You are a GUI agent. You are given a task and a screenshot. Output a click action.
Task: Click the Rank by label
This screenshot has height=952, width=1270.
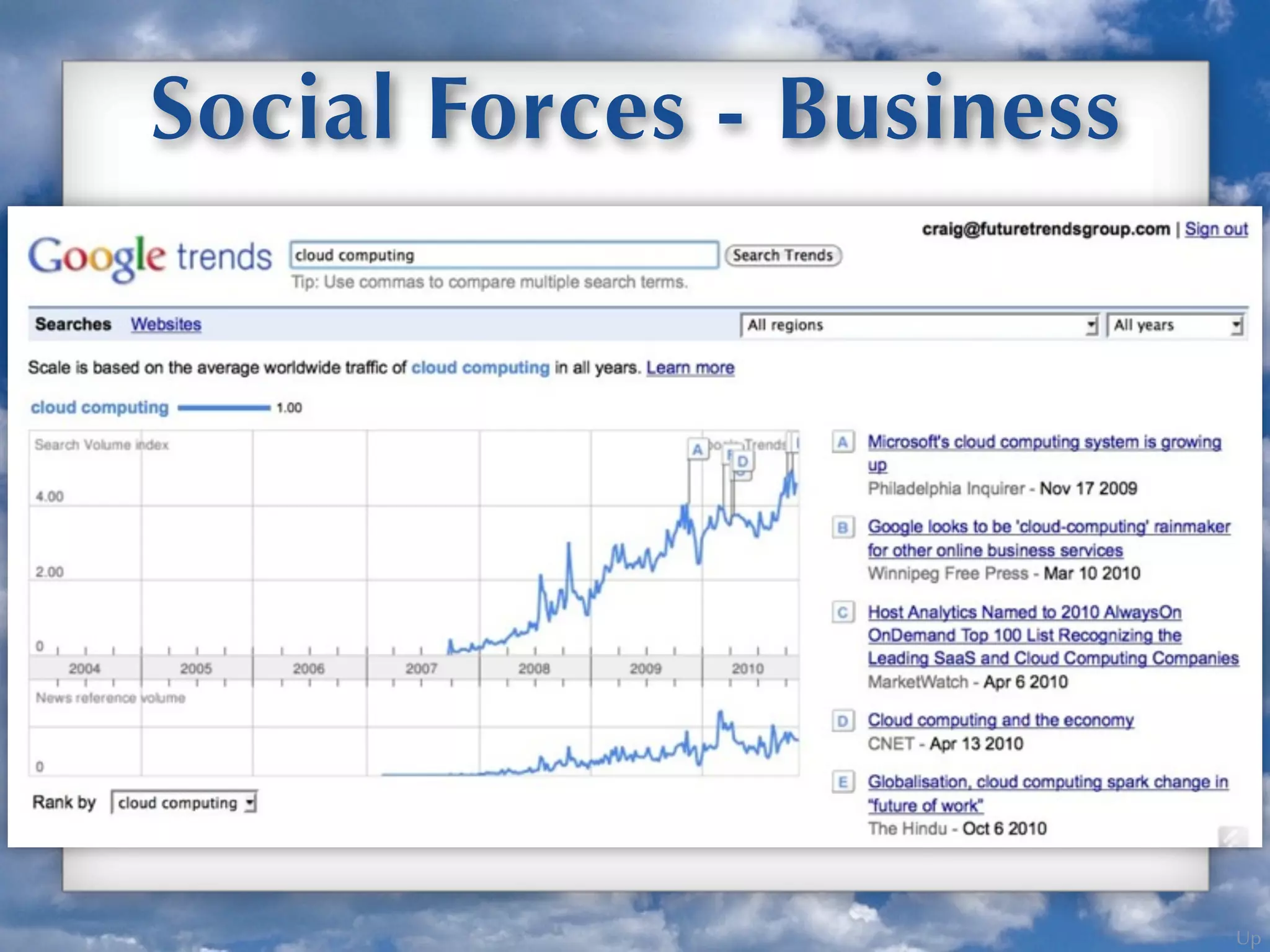tap(64, 803)
